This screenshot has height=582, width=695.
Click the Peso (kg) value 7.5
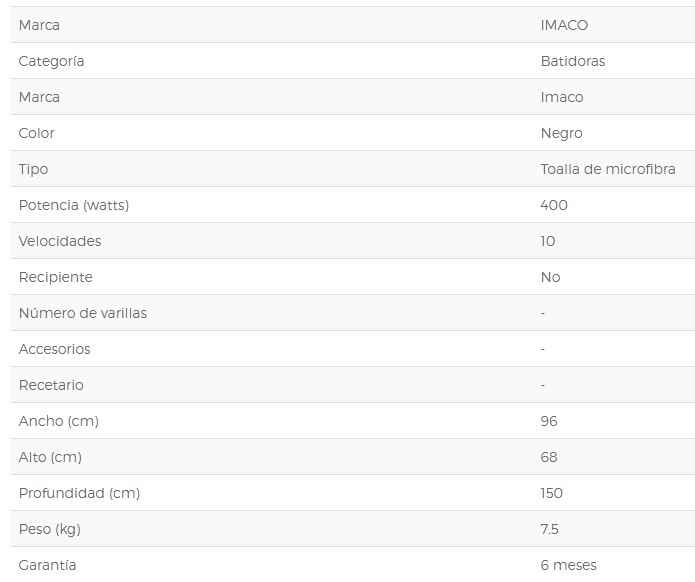(x=549, y=529)
